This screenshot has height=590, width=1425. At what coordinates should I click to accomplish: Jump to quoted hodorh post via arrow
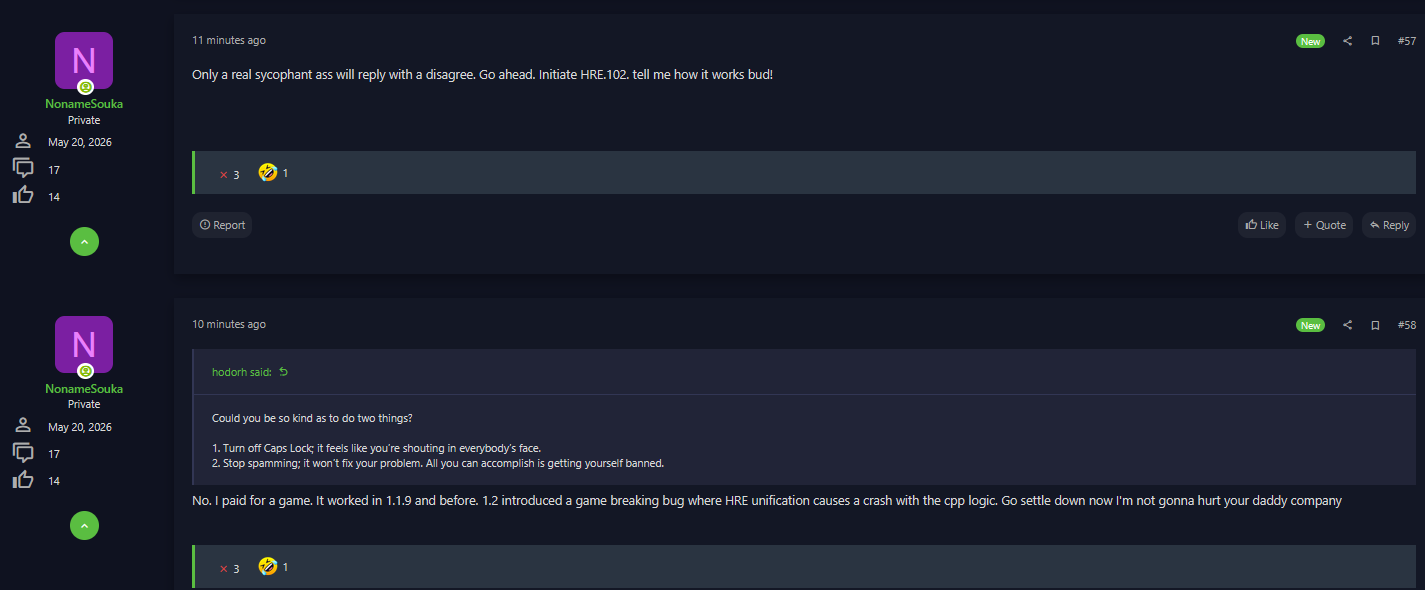coord(283,372)
